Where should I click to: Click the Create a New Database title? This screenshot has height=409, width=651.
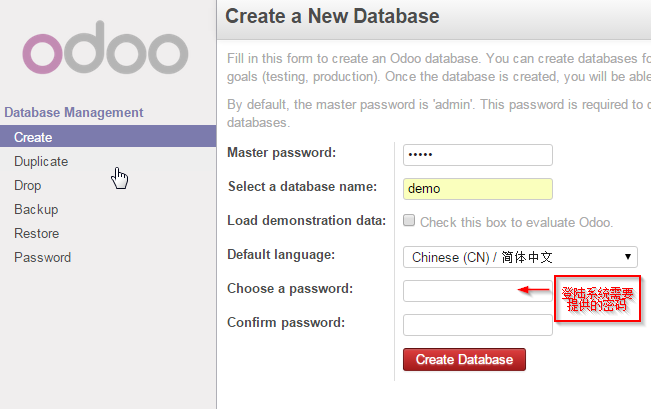(332, 17)
